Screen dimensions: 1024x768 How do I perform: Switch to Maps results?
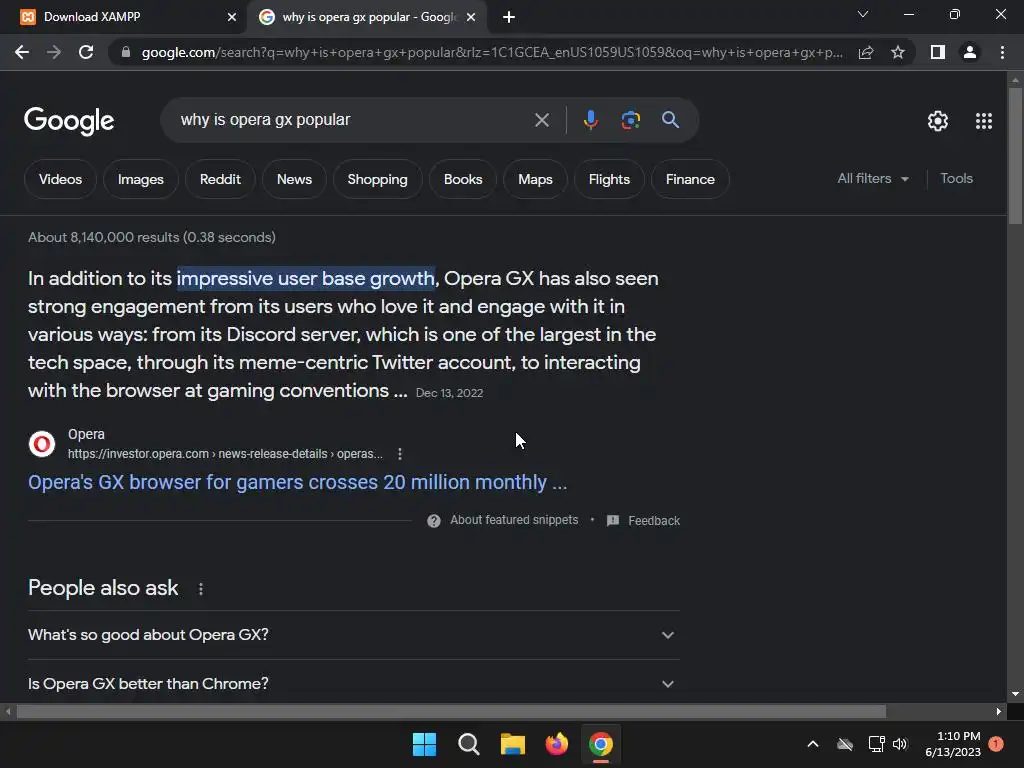click(x=535, y=179)
